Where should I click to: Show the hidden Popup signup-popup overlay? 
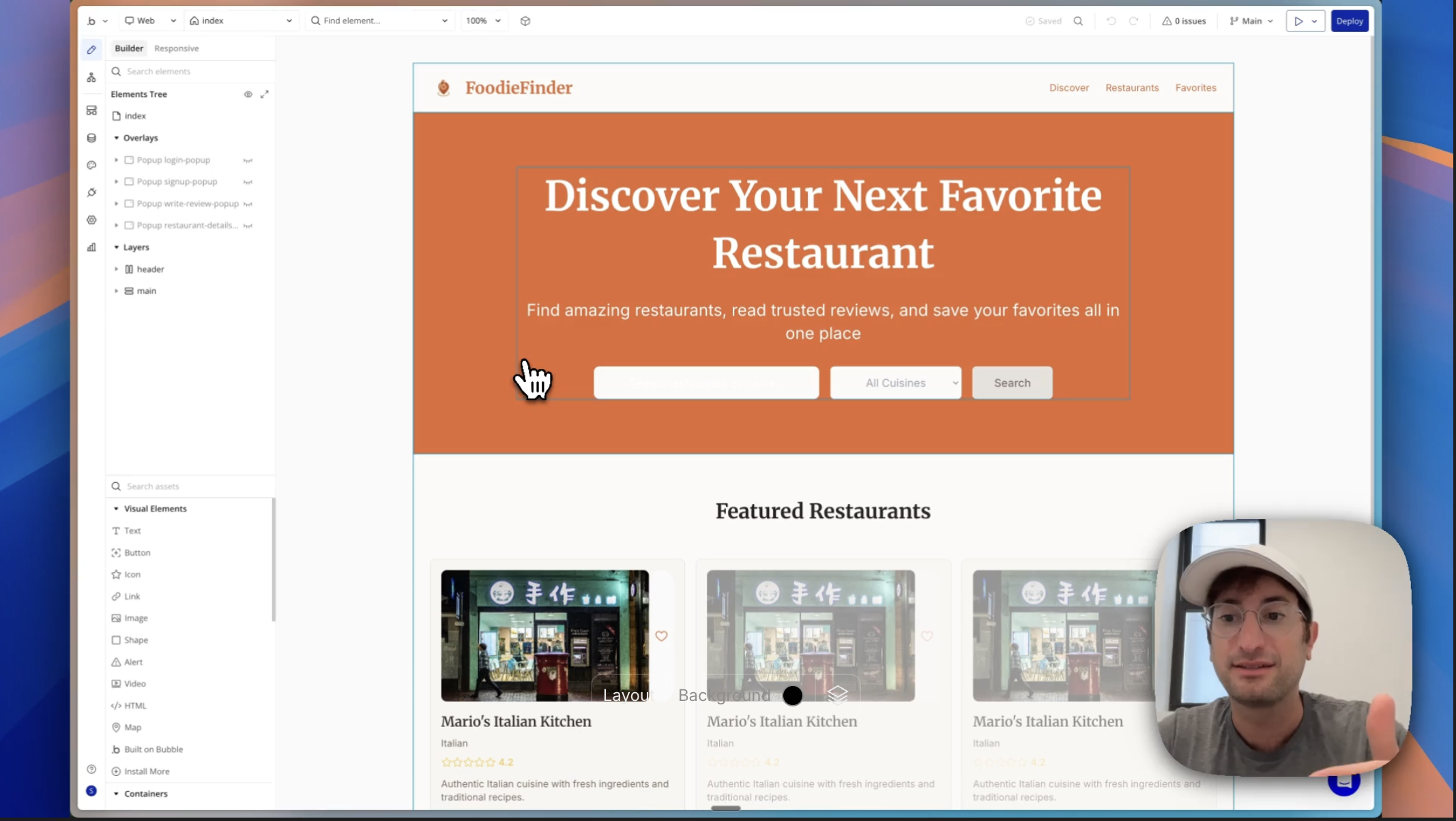point(248,182)
